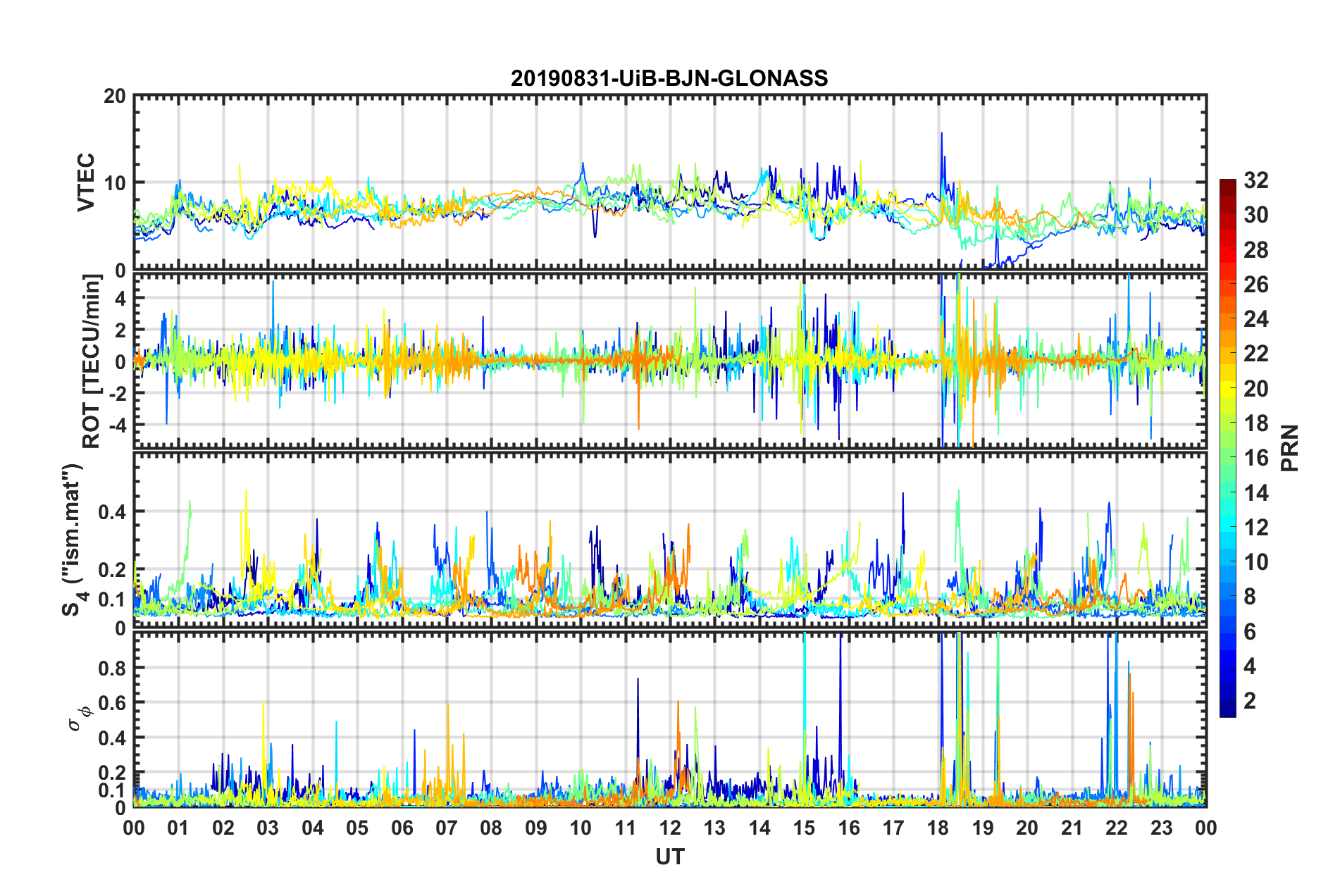Click the PRN colorbar label
Viewport: 1340px width, 896px height.
click(x=1291, y=448)
